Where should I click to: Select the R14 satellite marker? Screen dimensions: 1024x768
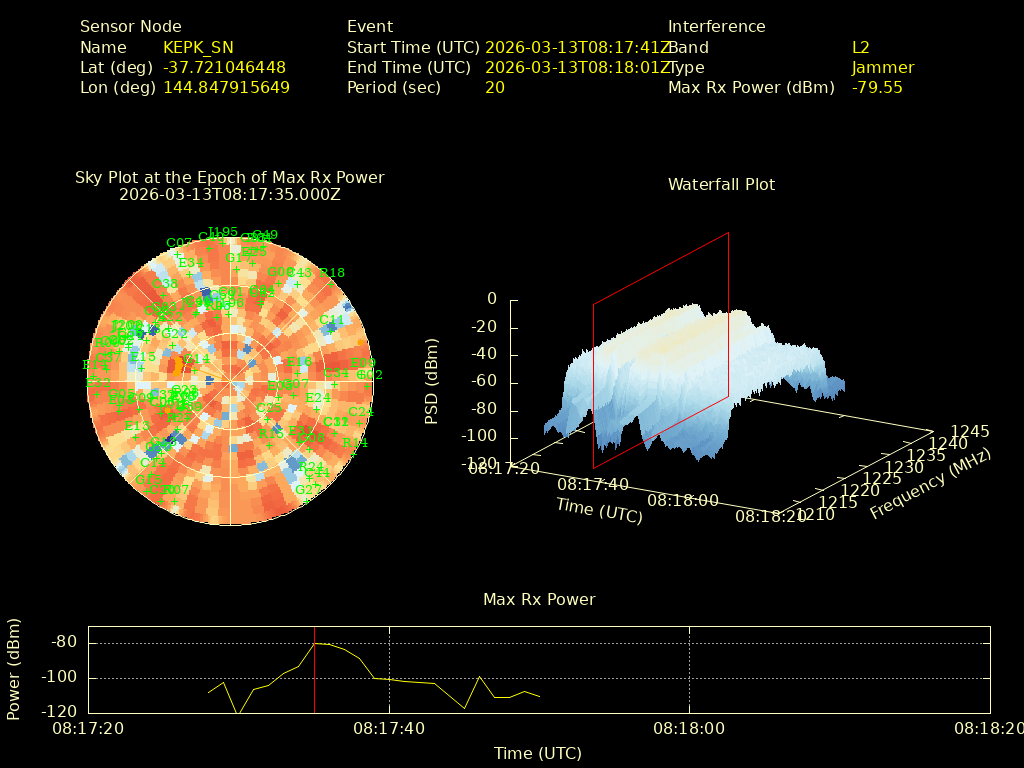pyautogui.click(x=355, y=453)
